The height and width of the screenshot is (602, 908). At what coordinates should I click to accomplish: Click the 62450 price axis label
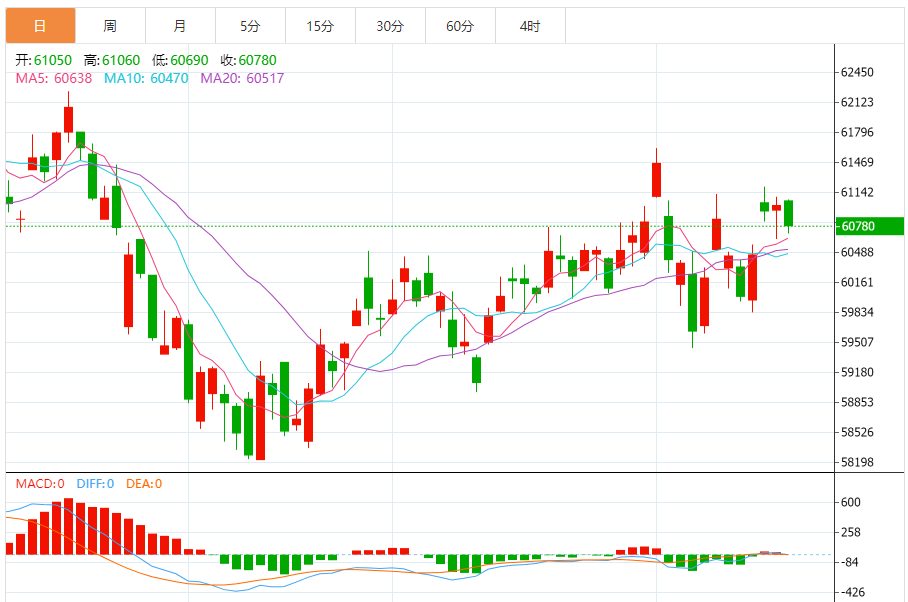coord(857,72)
